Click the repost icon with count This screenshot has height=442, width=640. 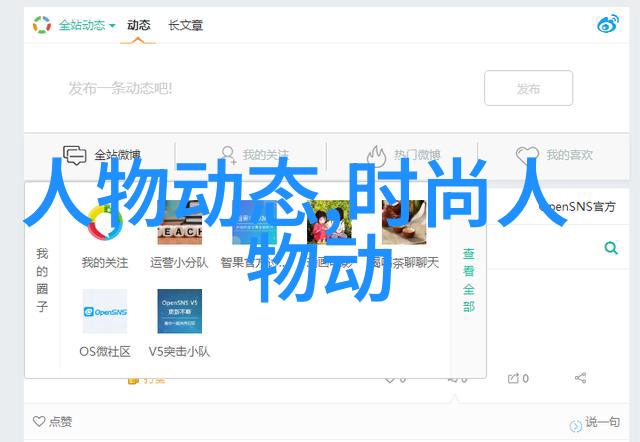518,378
